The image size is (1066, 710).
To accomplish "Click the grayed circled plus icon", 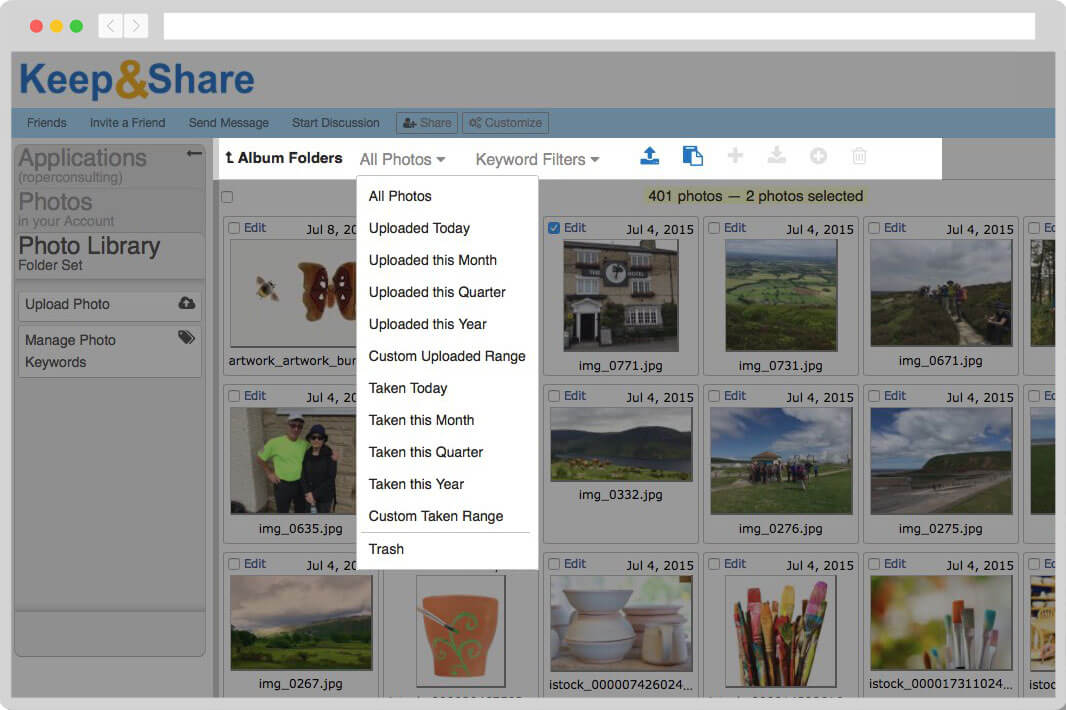I will pyautogui.click(x=819, y=156).
